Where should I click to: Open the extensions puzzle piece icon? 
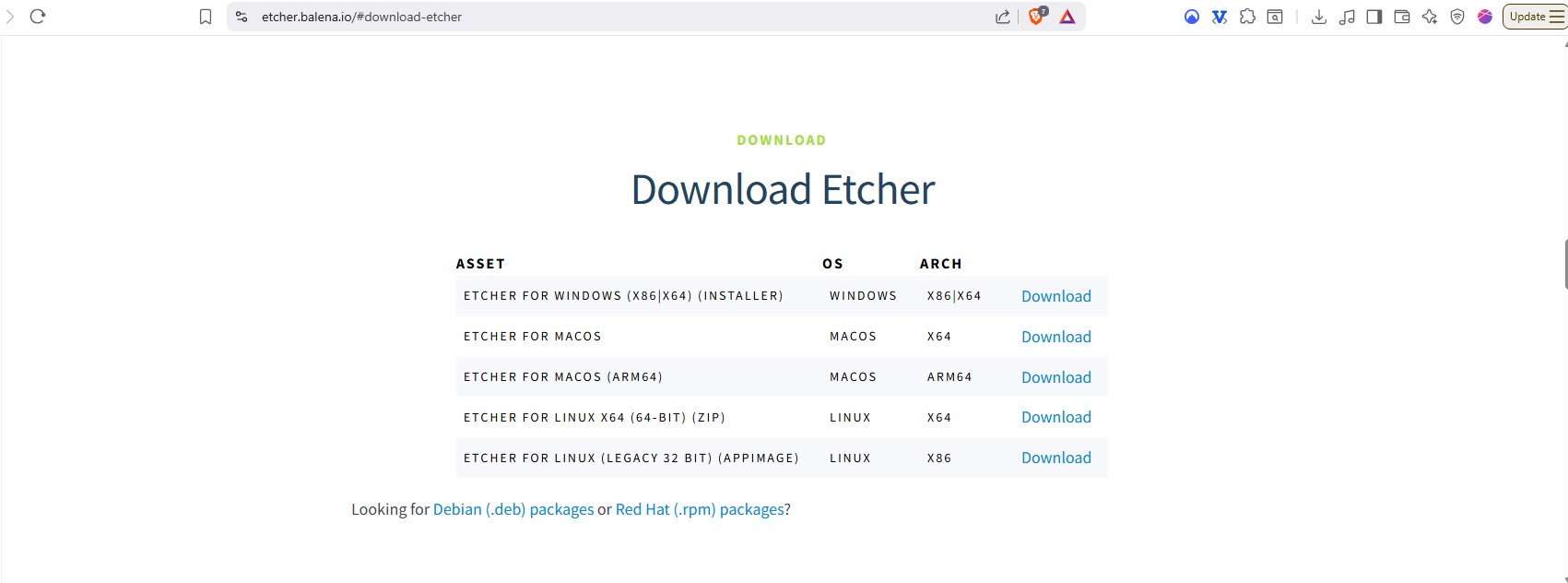coord(1247,17)
